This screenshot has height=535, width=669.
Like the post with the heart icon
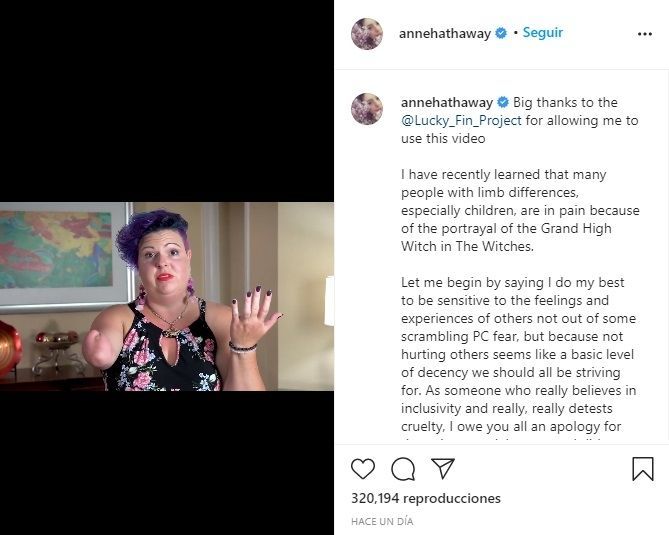(x=363, y=469)
